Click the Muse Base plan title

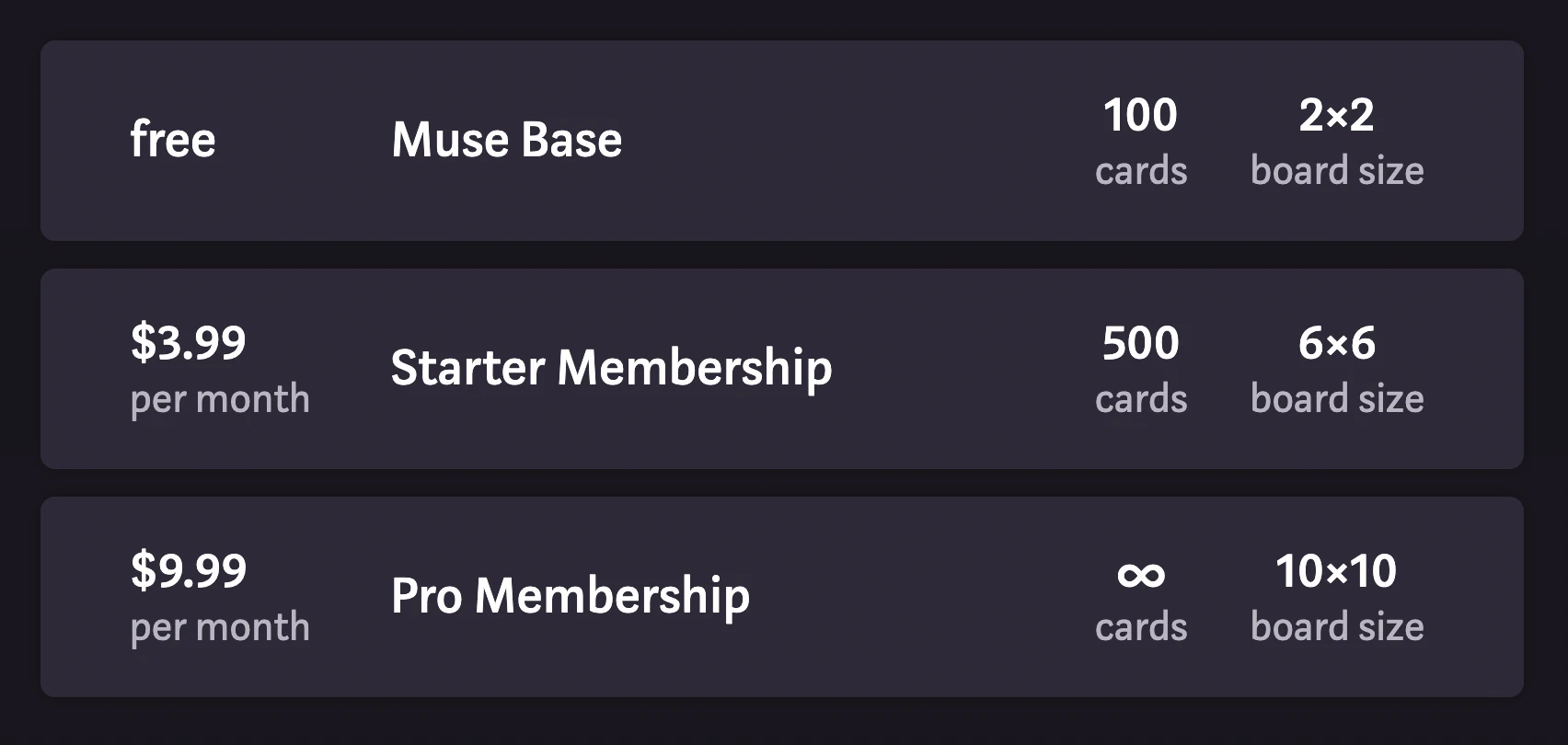coord(505,140)
